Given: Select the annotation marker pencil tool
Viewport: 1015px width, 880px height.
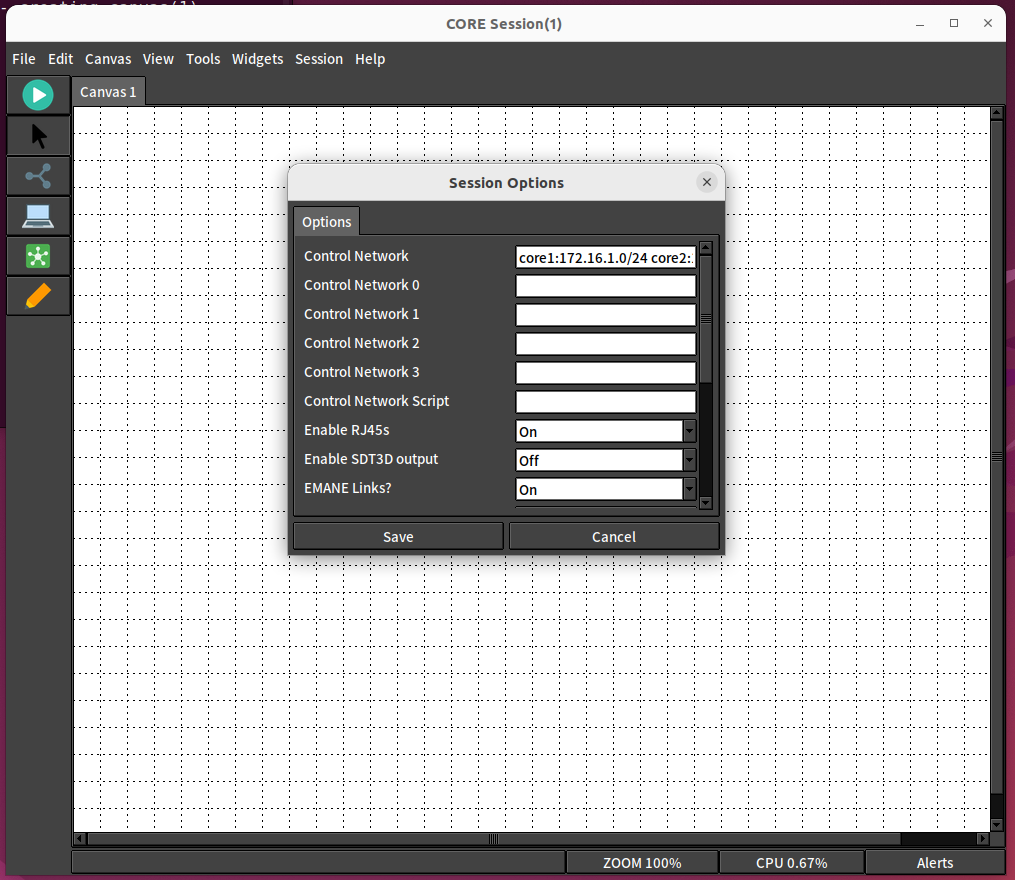Looking at the screenshot, I should (x=38, y=295).
